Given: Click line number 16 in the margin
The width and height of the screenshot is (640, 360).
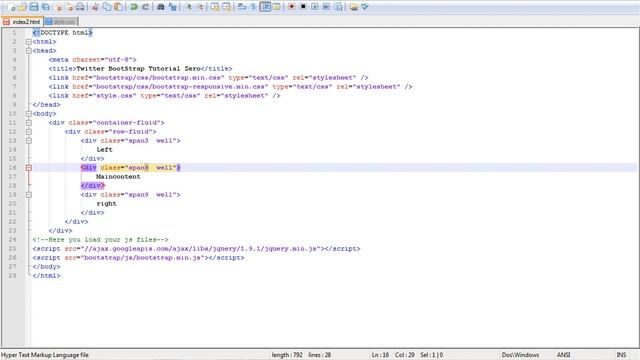Looking at the screenshot, I should pyautogui.click(x=12, y=167).
